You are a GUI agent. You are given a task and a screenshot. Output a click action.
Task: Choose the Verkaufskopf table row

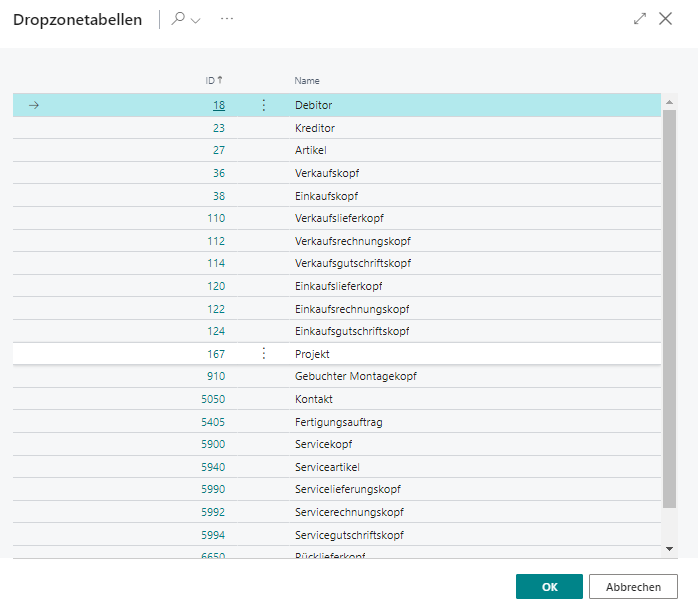click(327, 173)
